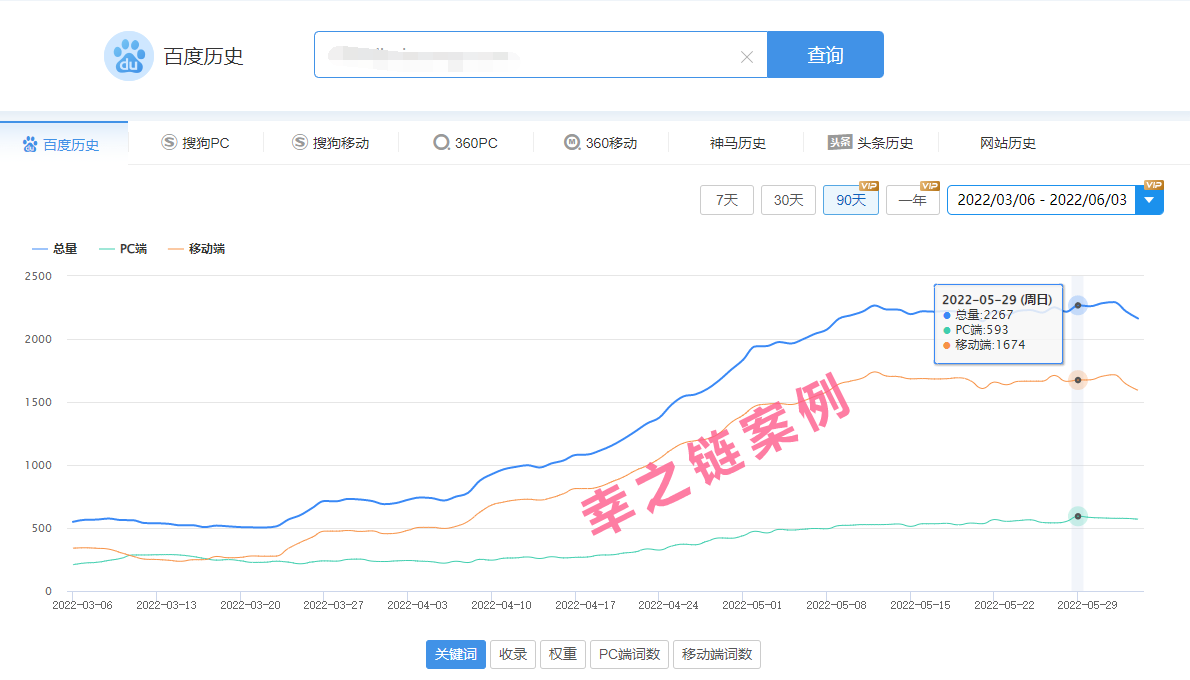Toggle the PC端 legend series
1190x680 pixels.
coord(123,249)
